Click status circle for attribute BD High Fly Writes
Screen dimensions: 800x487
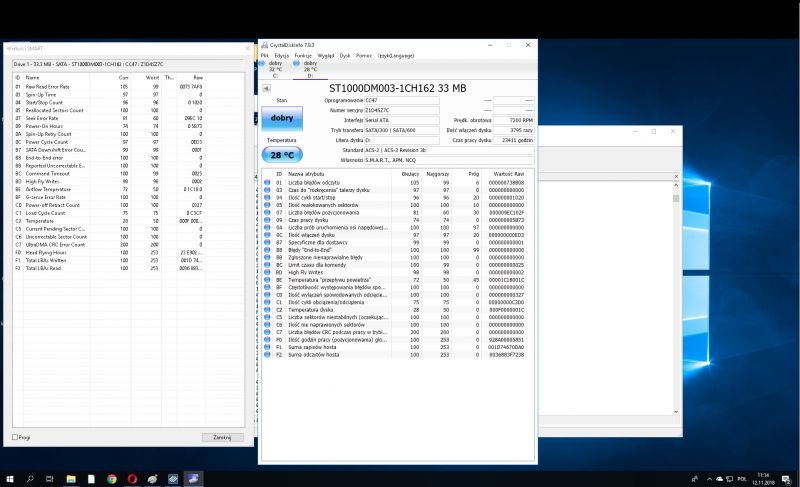pyautogui.click(x=267, y=272)
